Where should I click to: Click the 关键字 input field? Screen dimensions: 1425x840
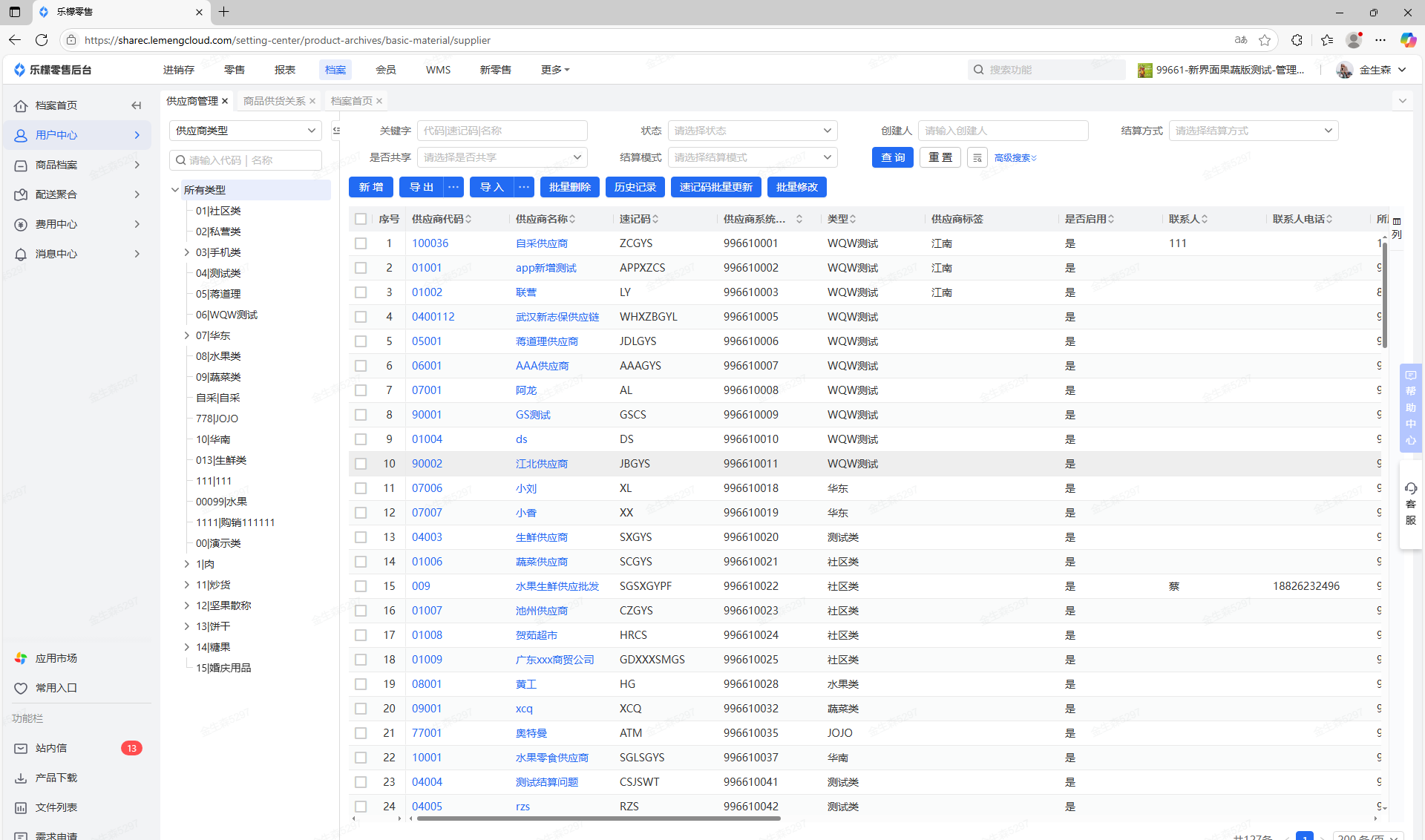[502, 131]
